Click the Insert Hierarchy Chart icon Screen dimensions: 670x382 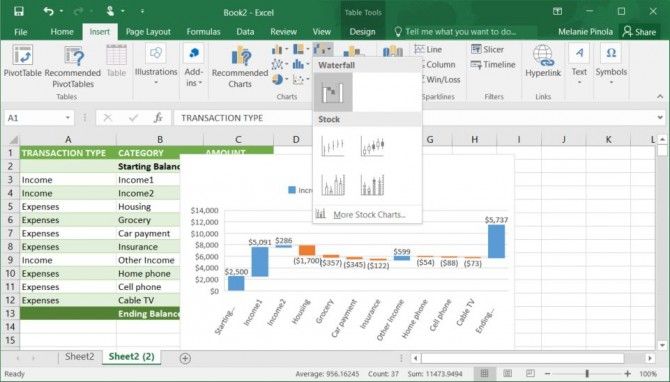click(299, 50)
